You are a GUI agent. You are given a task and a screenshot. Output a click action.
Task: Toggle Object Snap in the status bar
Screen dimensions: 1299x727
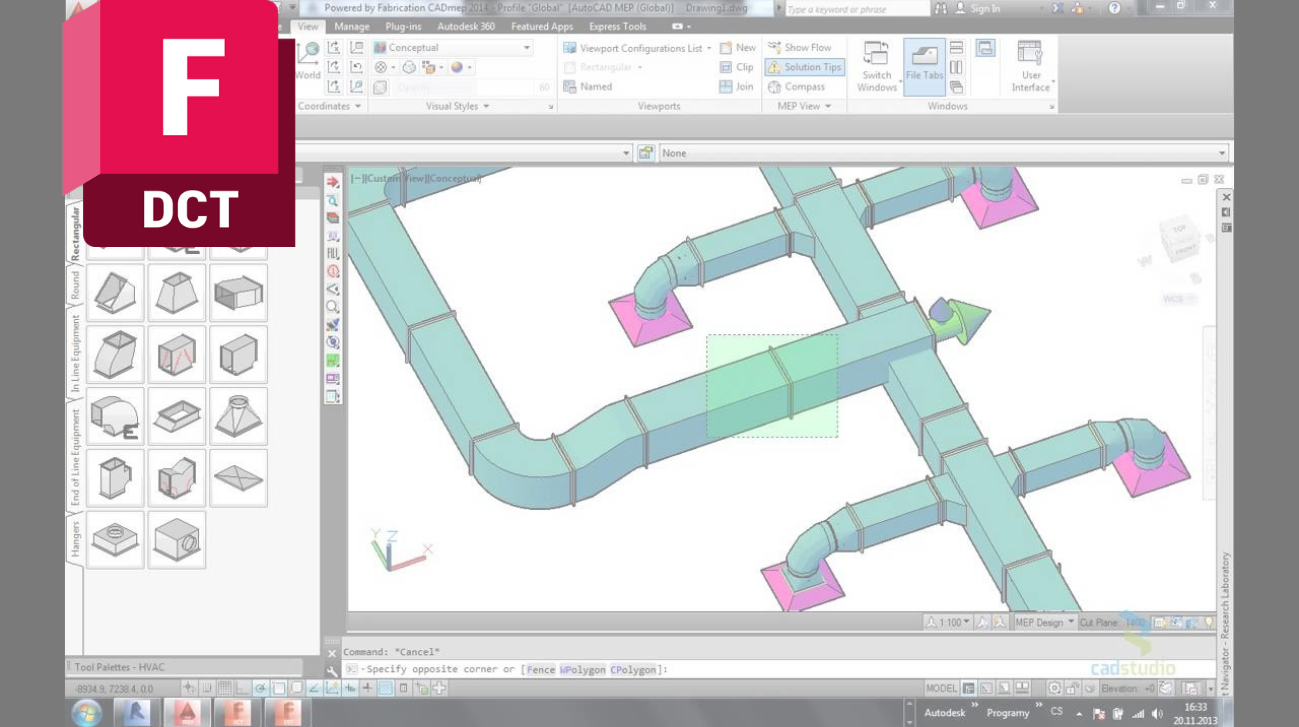[278, 688]
